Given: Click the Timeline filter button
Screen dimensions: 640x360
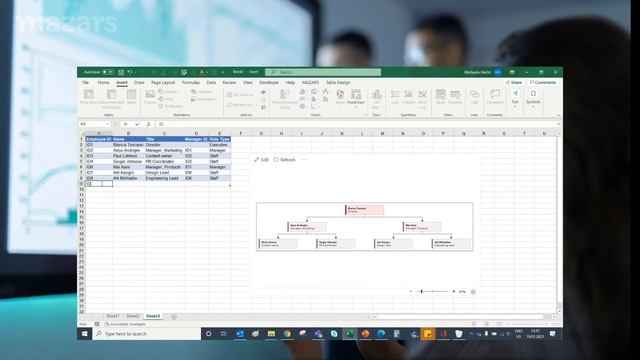Looking at the screenshot, I should (455, 97).
